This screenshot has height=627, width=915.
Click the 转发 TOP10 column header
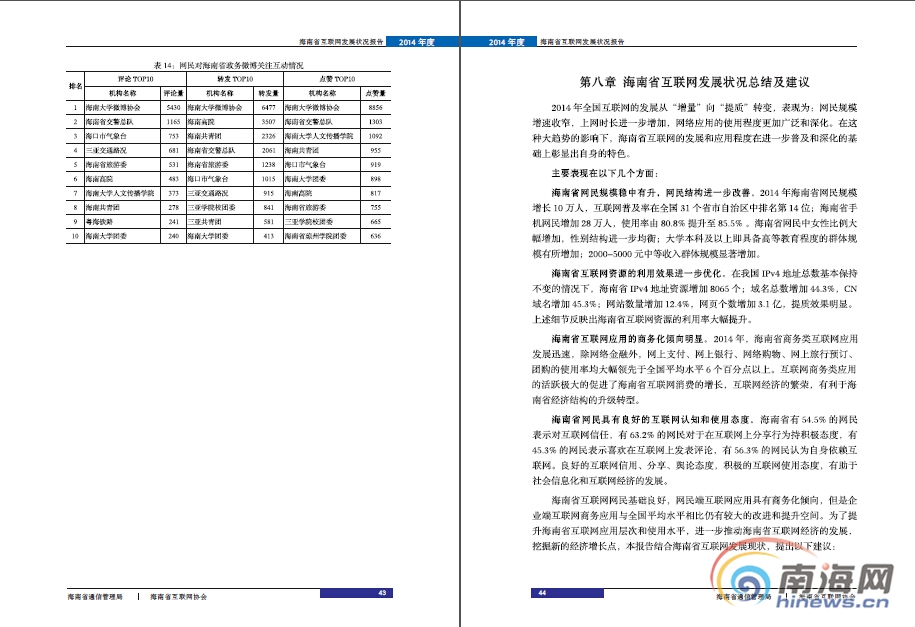click(234, 78)
